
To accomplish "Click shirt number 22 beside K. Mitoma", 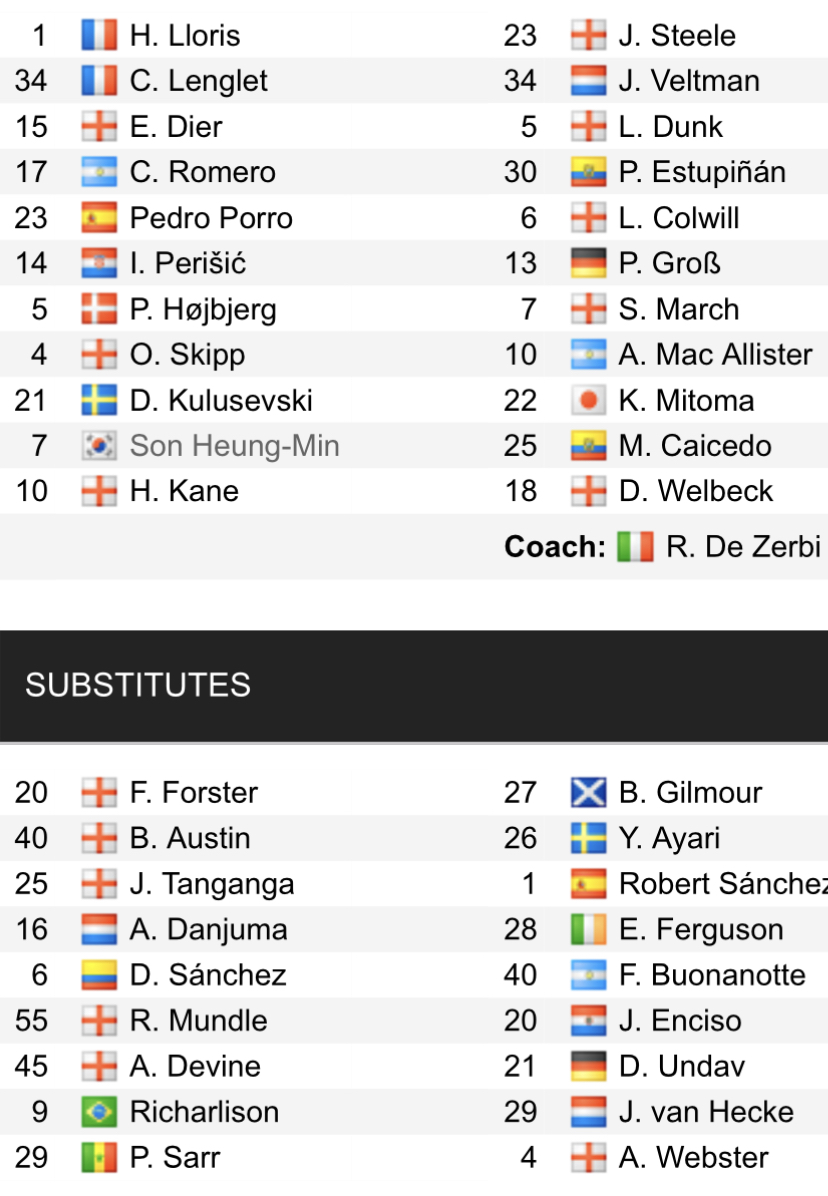I will (x=520, y=401).
